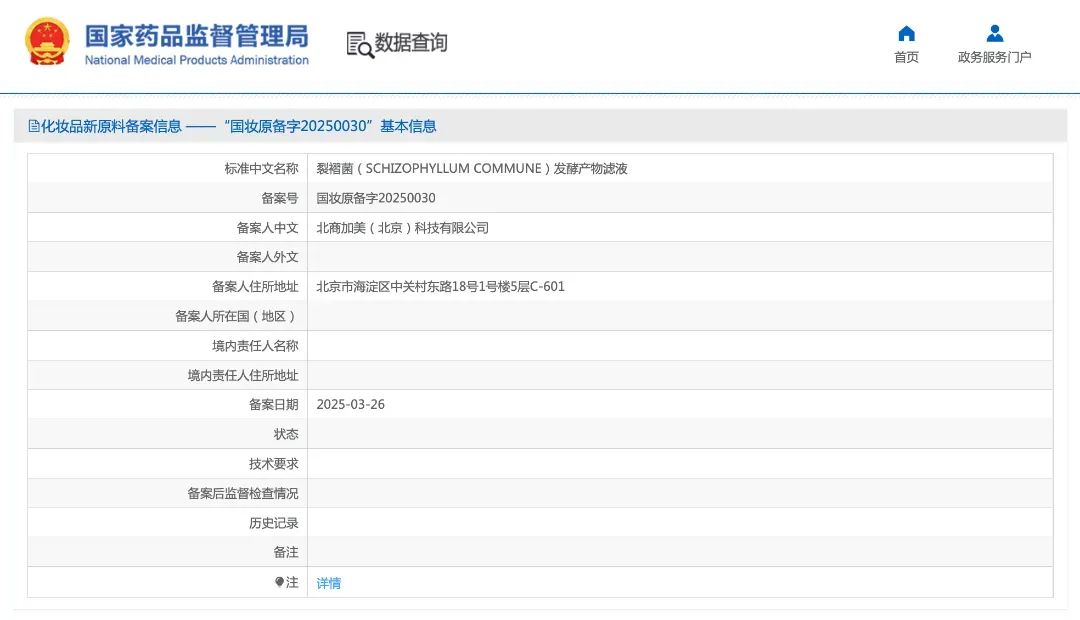Select the value 裂褶菌（SCHIZOPHYLLUM COMMUNE）发酵产物滤液
The height and width of the screenshot is (620, 1080).
pyautogui.click(x=472, y=169)
